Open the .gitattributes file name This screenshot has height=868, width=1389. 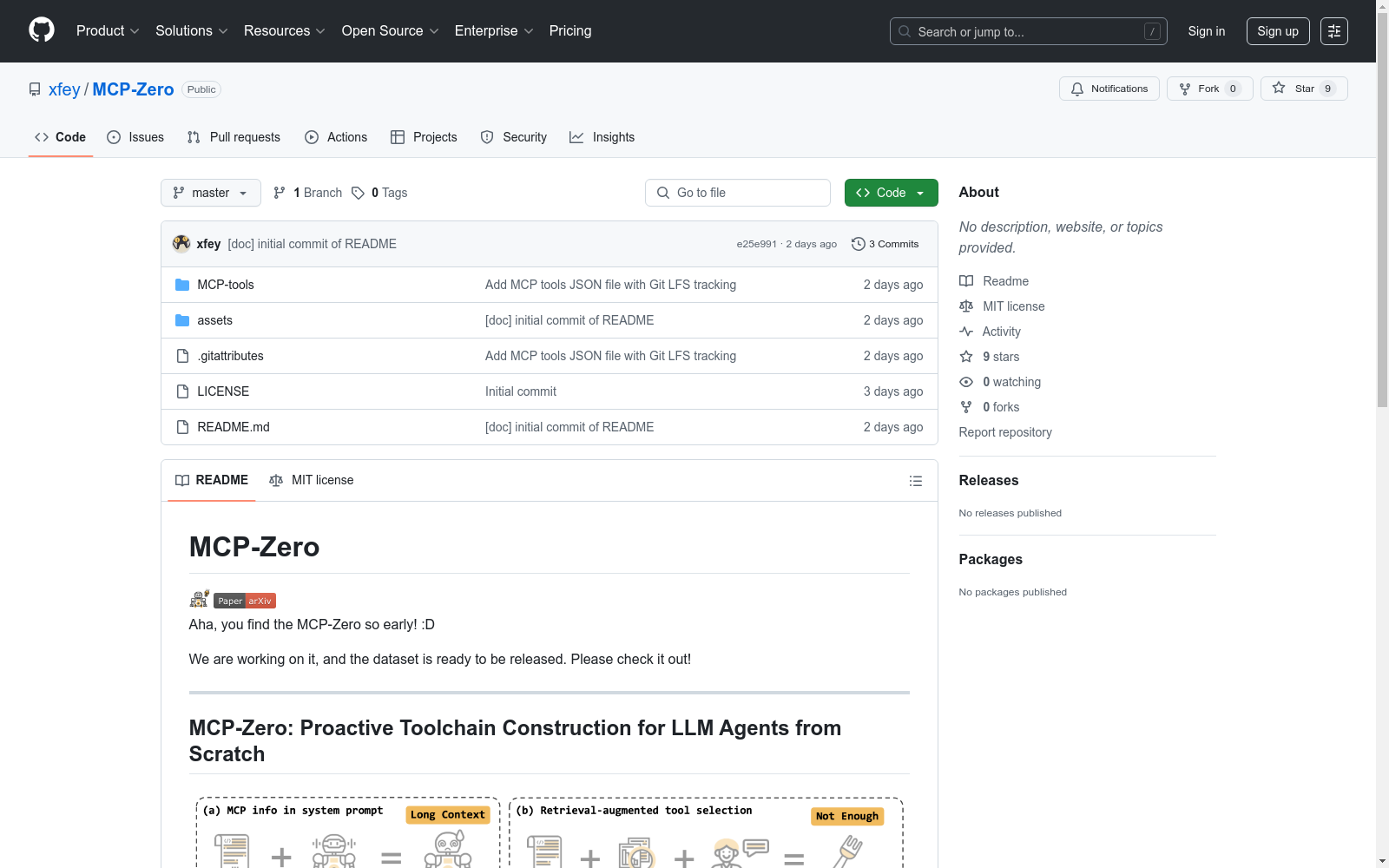click(230, 356)
